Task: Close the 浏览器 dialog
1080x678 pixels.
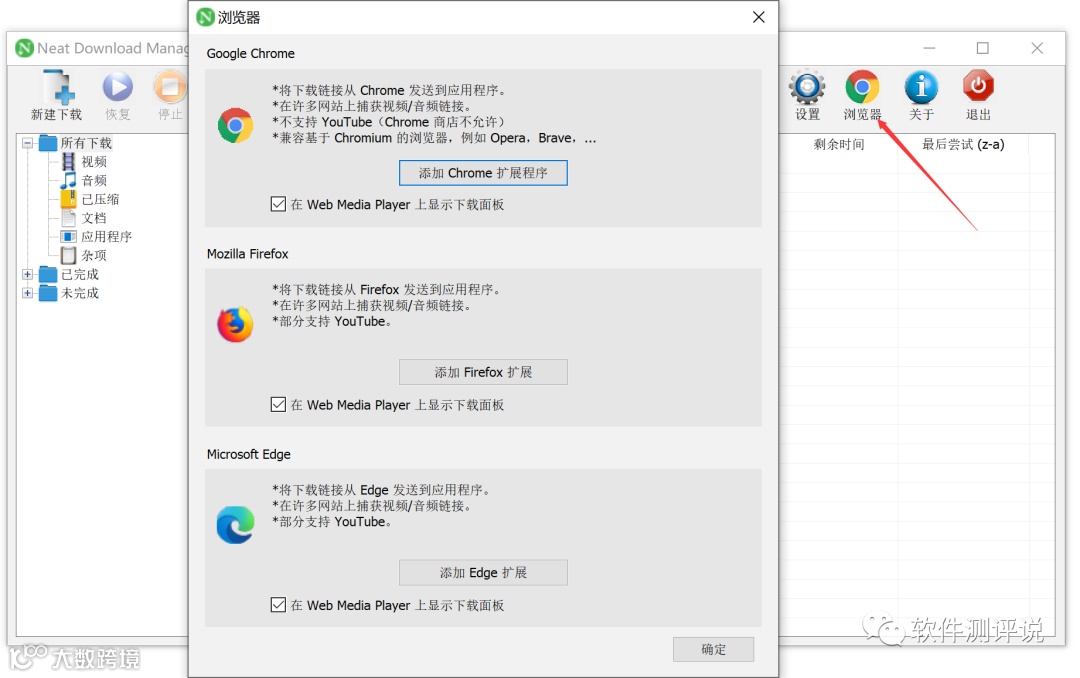Action: [758, 17]
